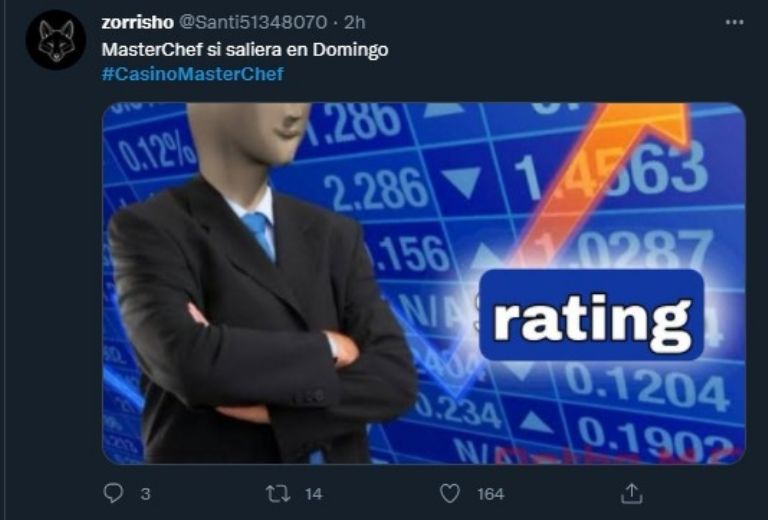The image size is (768, 520).
Task: Open the three-dot more options menu
Action: [x=734, y=22]
